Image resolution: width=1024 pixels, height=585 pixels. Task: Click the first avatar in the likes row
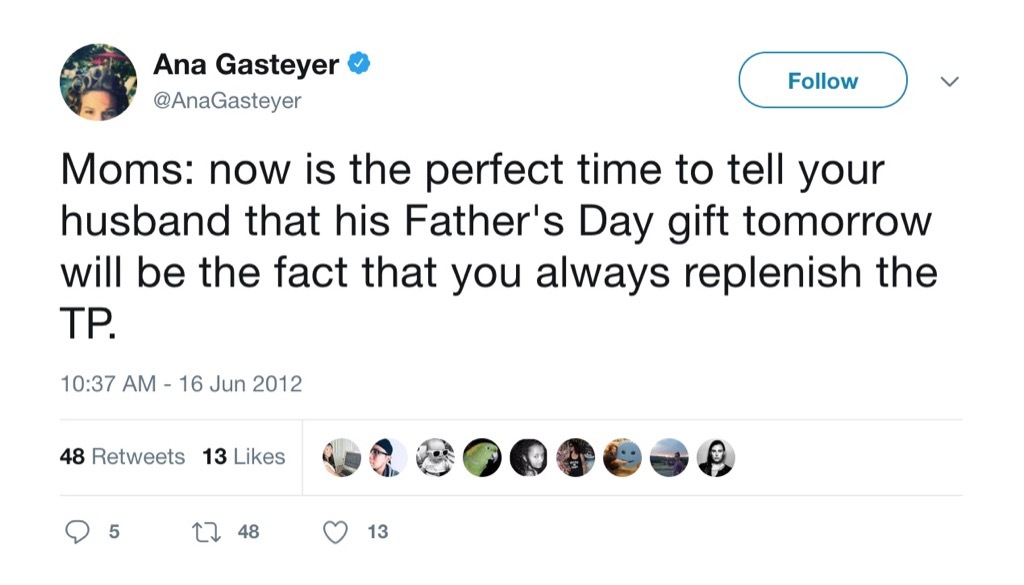point(341,457)
